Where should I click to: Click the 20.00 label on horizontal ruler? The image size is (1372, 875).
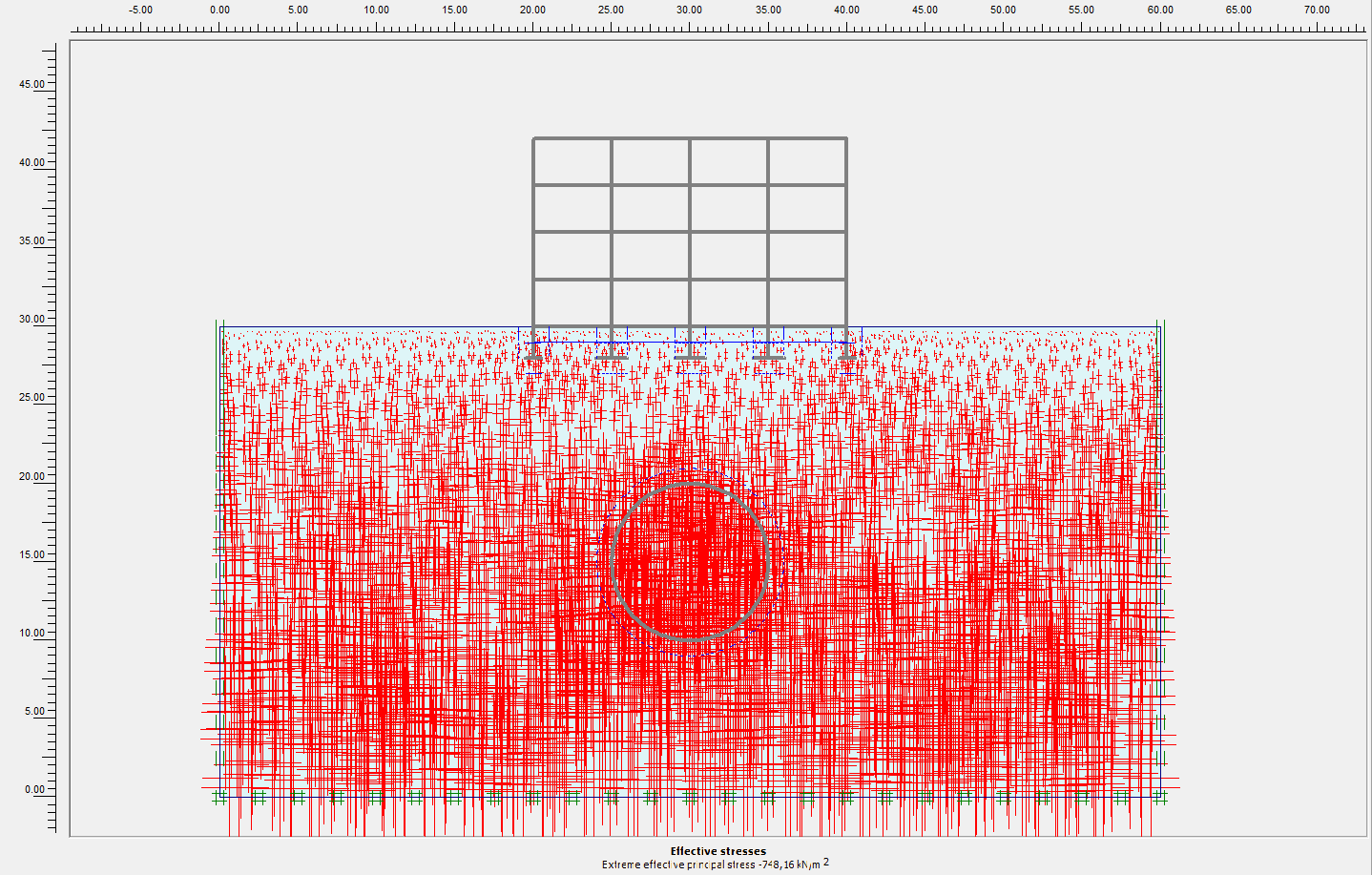(532, 10)
